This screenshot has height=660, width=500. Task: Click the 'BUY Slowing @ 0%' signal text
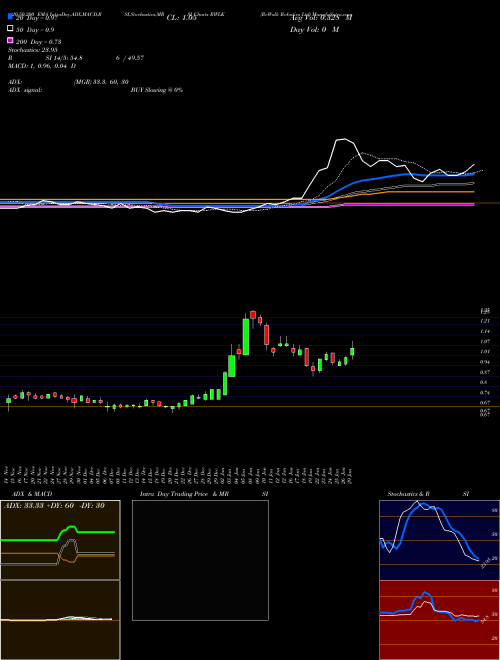(157, 90)
